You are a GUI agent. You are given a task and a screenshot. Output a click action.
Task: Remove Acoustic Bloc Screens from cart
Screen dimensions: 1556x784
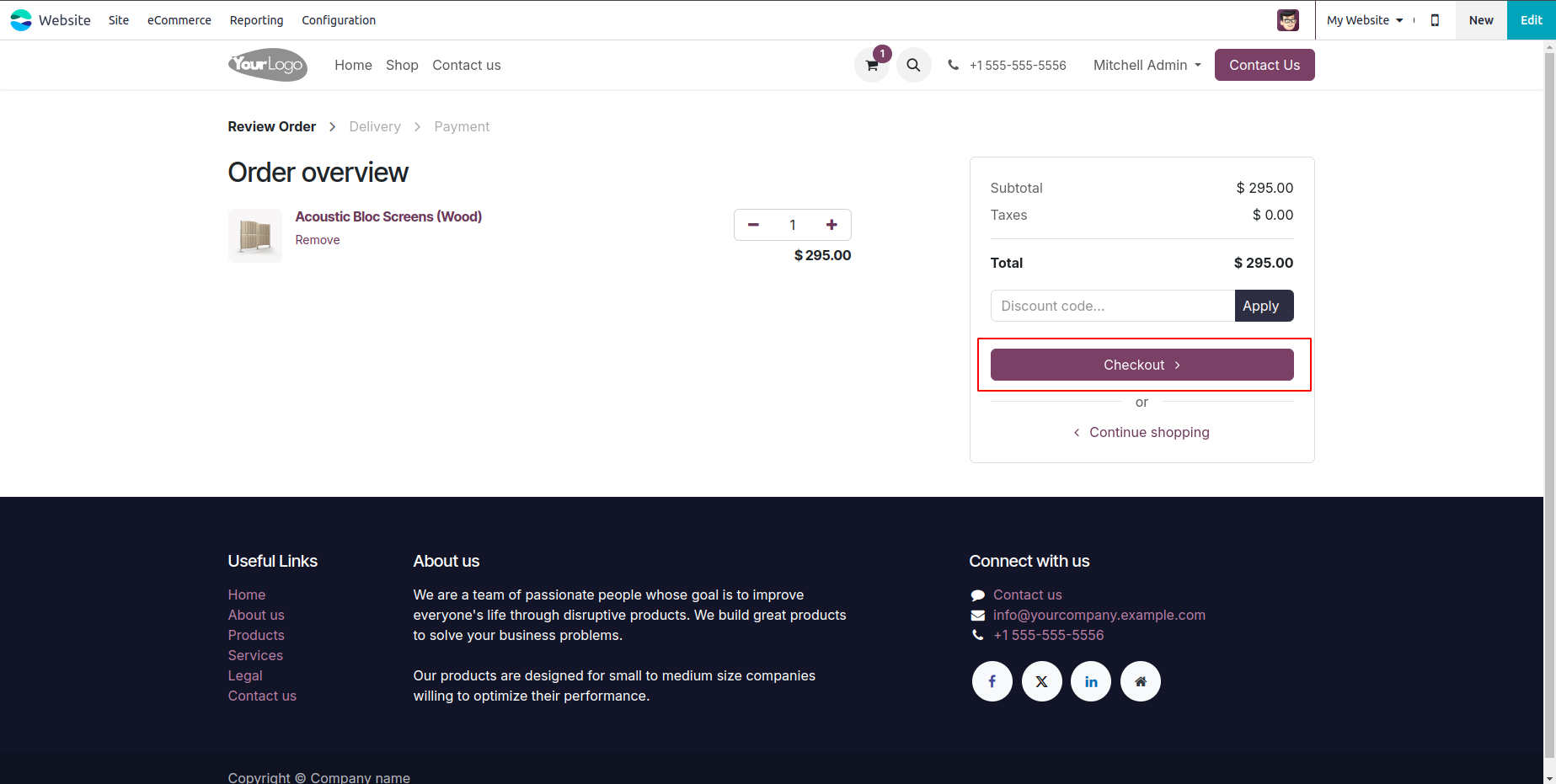[318, 240]
